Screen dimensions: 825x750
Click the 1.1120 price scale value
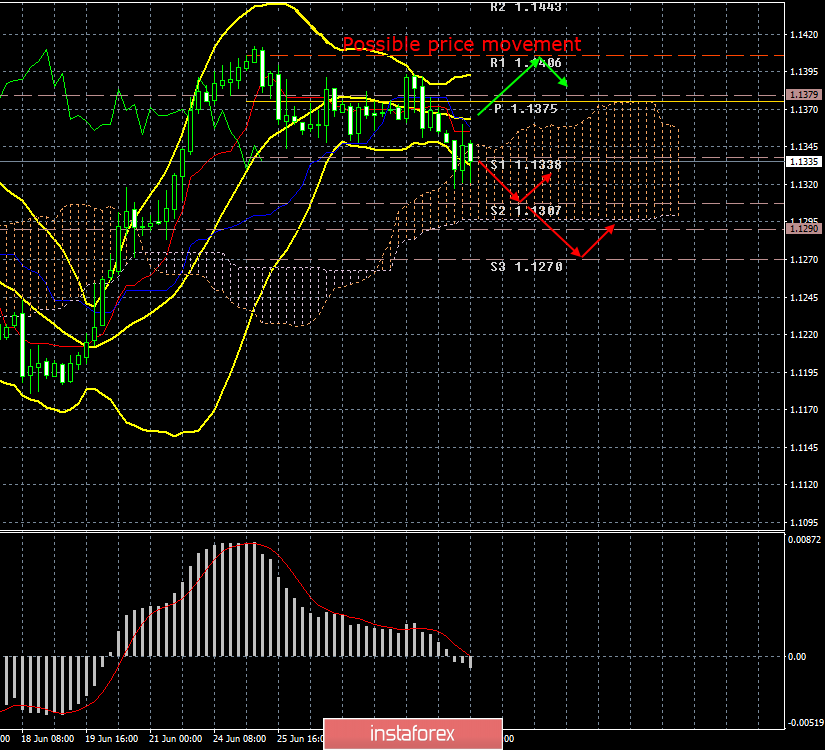(x=804, y=485)
